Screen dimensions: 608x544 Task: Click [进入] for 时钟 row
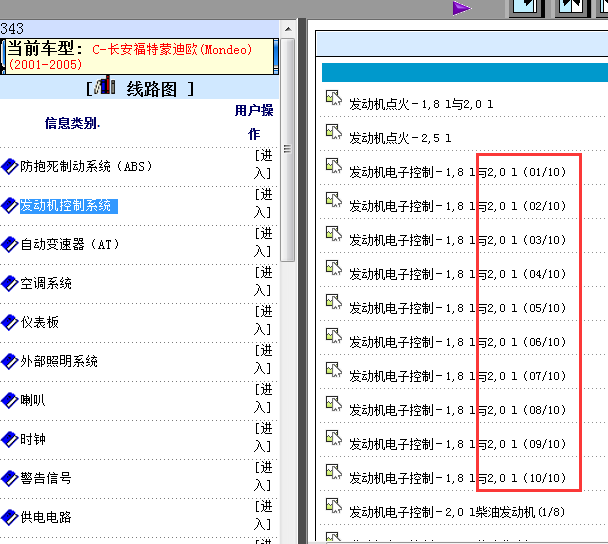pyautogui.click(x=263, y=437)
